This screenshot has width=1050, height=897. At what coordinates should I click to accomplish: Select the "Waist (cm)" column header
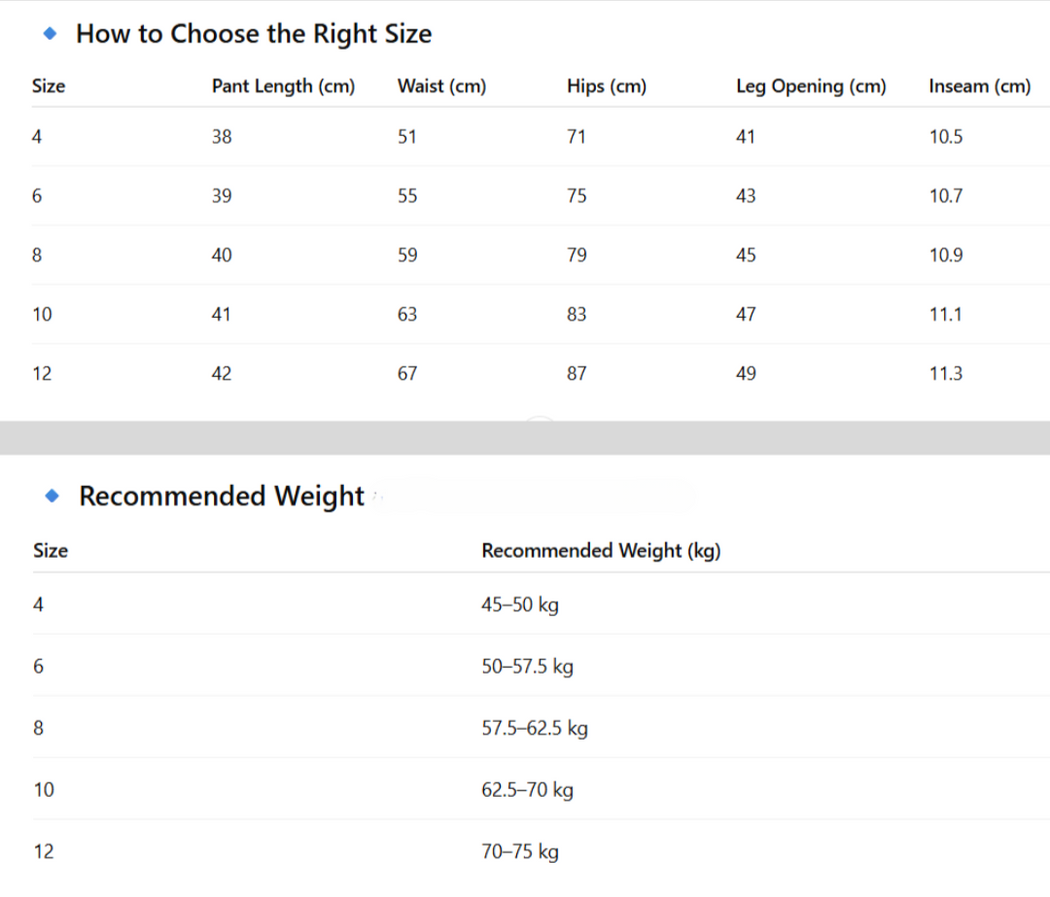[442, 86]
